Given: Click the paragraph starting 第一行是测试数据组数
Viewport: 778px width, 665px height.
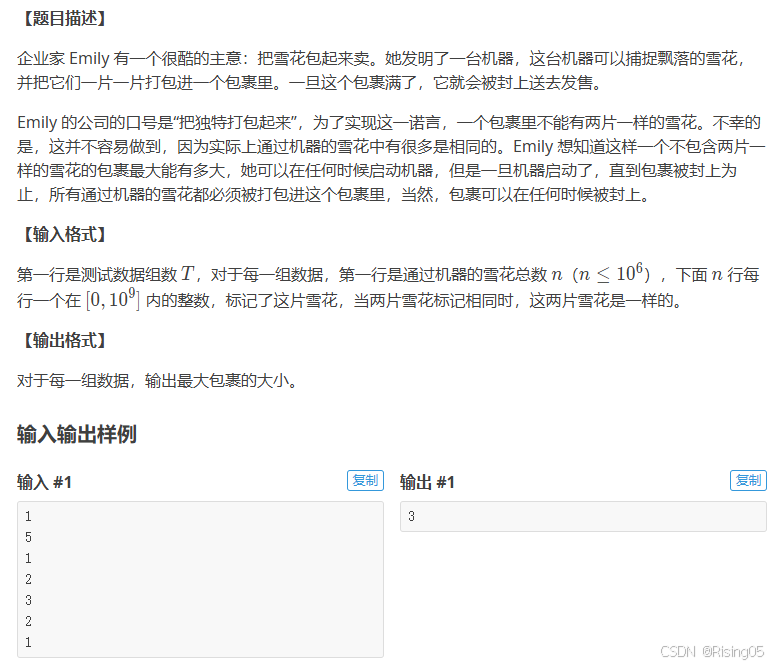Looking at the screenshot, I should [x=388, y=287].
